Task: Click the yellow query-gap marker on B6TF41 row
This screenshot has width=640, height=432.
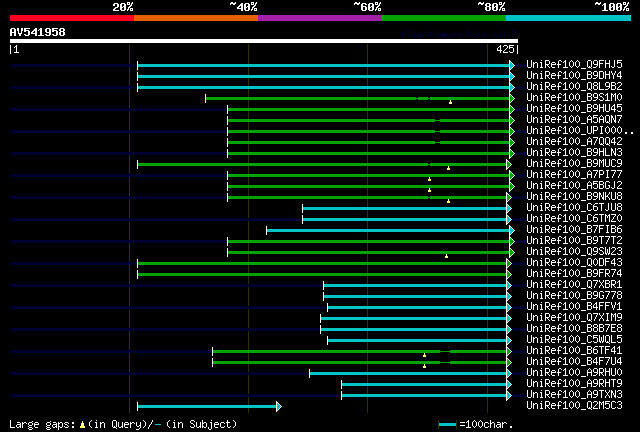Action: 424,355
